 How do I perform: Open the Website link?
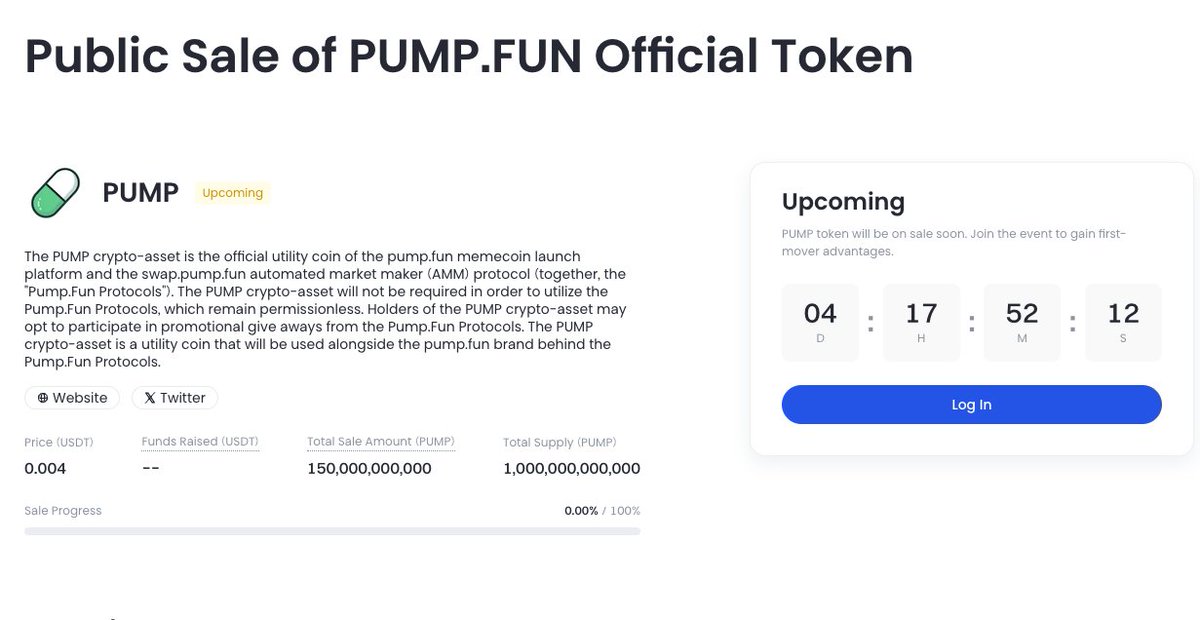72,398
